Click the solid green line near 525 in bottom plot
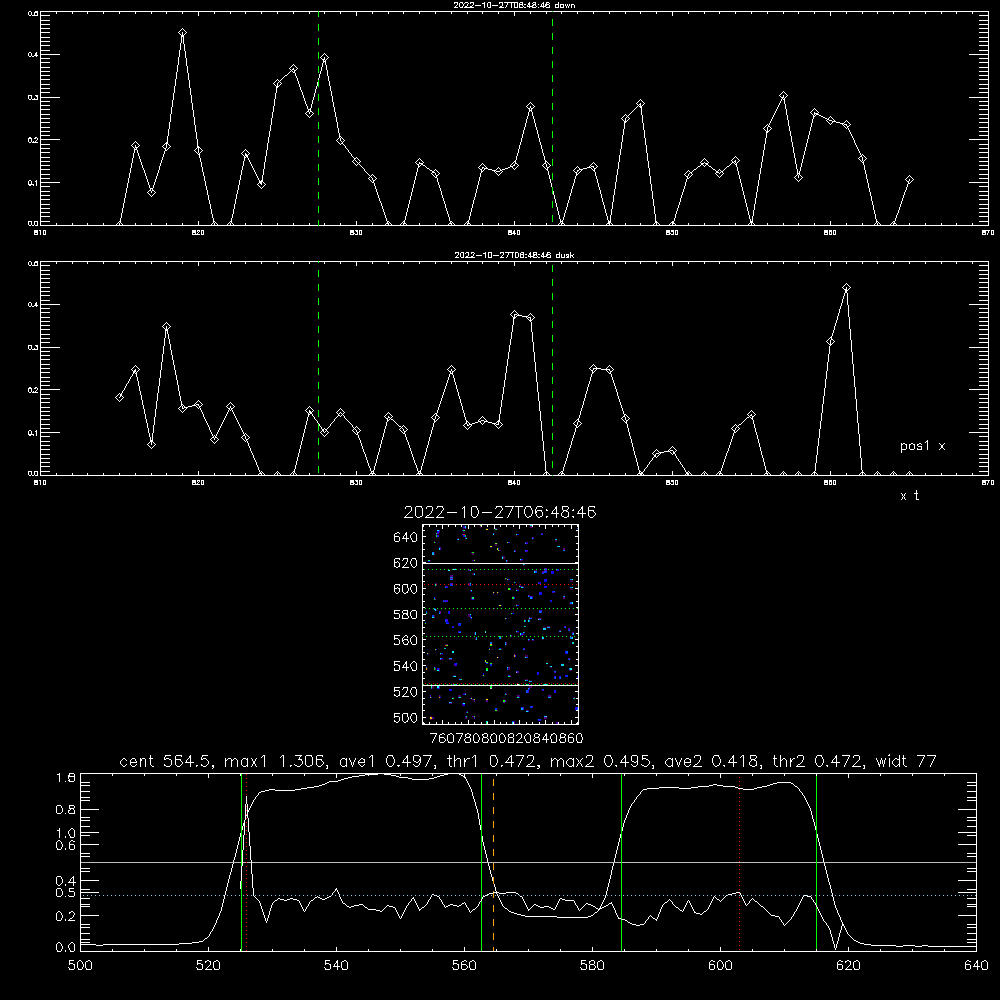The width and height of the screenshot is (1000, 1000). [241, 862]
